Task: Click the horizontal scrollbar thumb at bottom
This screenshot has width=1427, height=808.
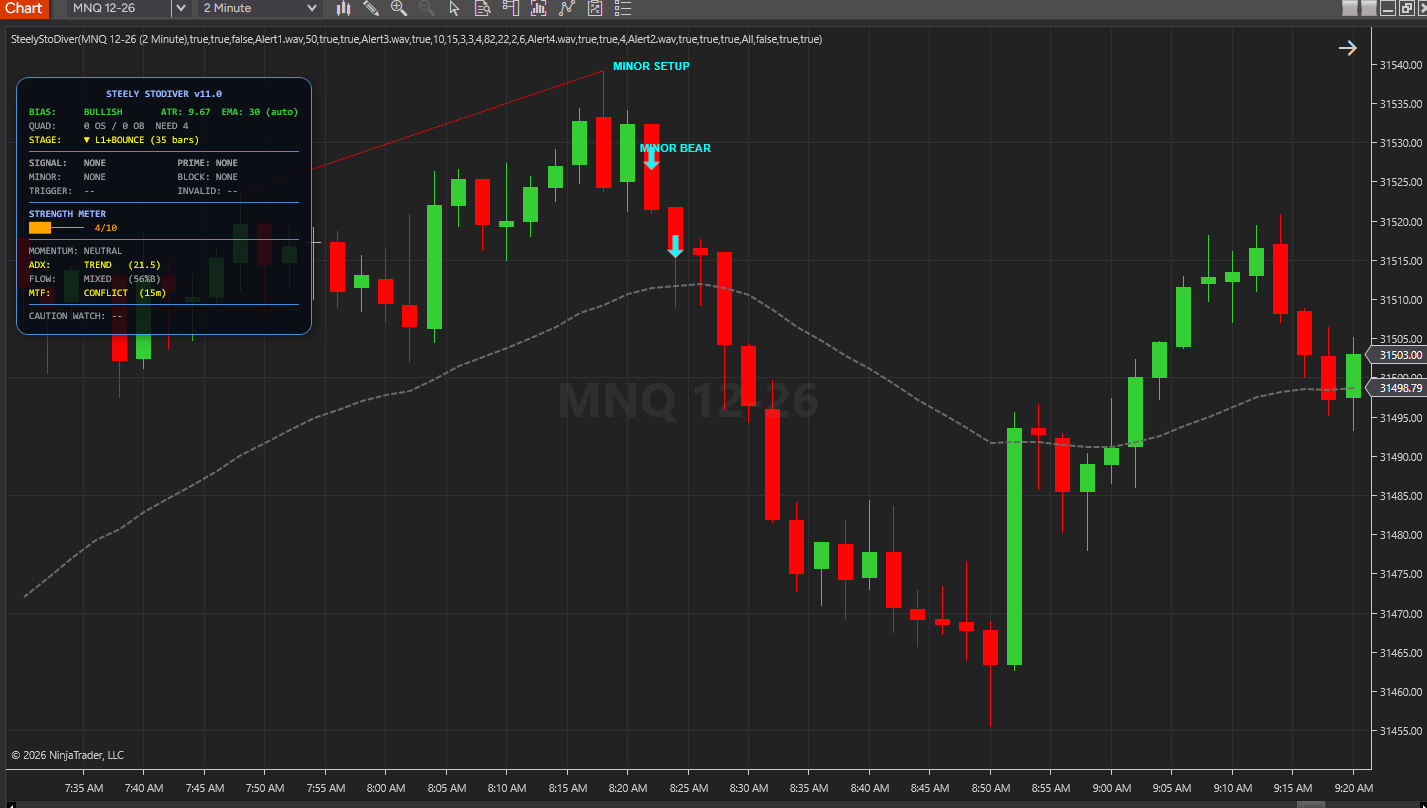Action: click(x=1311, y=804)
